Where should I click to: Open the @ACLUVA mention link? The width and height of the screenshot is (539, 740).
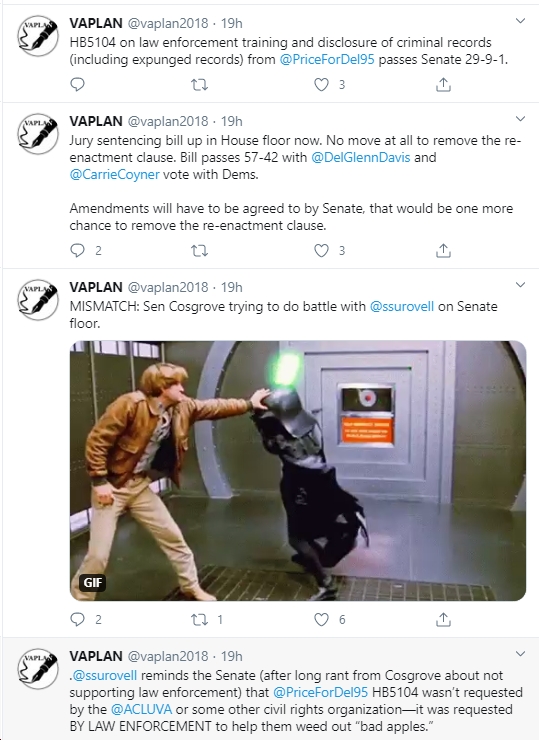(x=141, y=709)
